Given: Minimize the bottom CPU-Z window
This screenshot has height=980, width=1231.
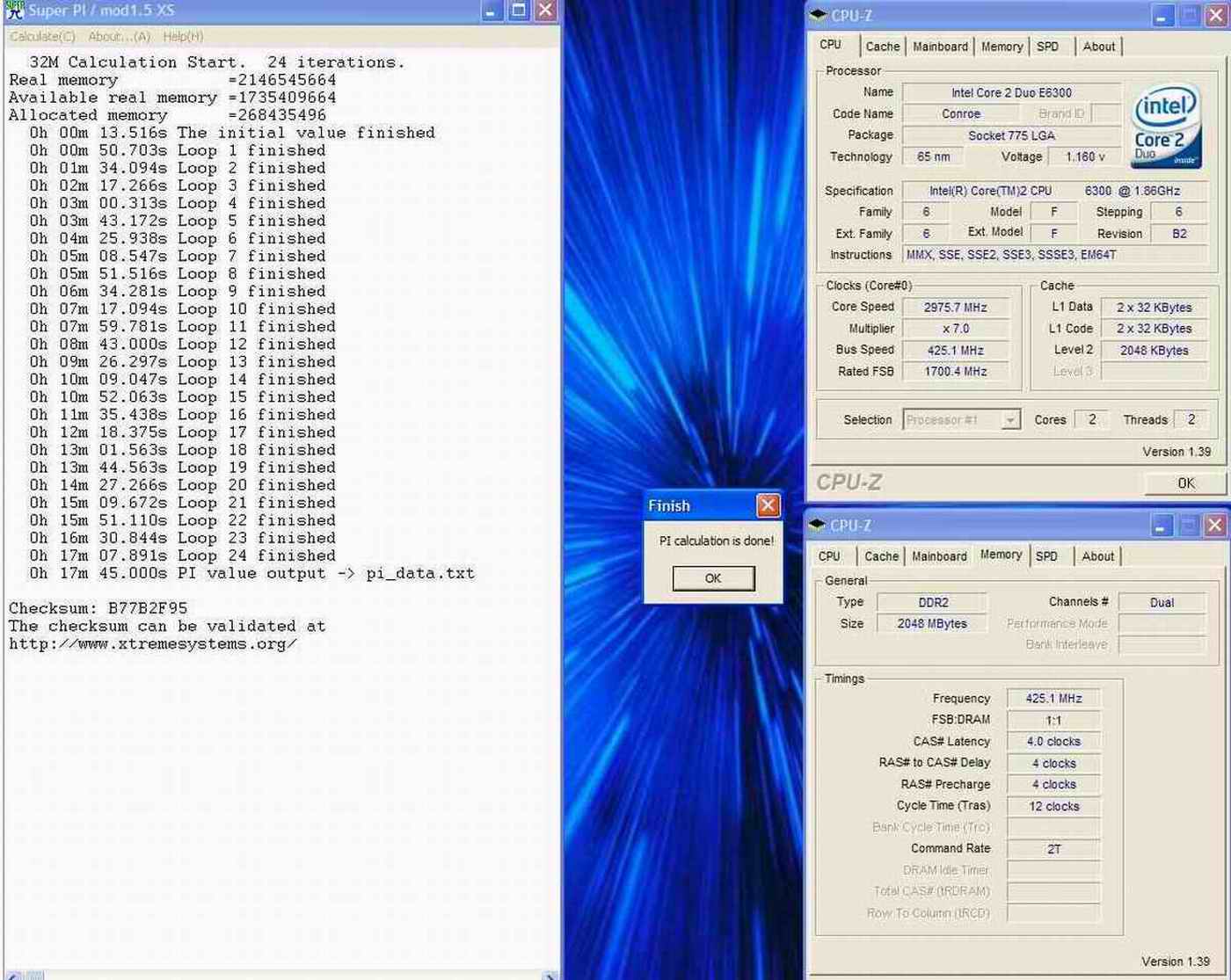Looking at the screenshot, I should click(1162, 526).
